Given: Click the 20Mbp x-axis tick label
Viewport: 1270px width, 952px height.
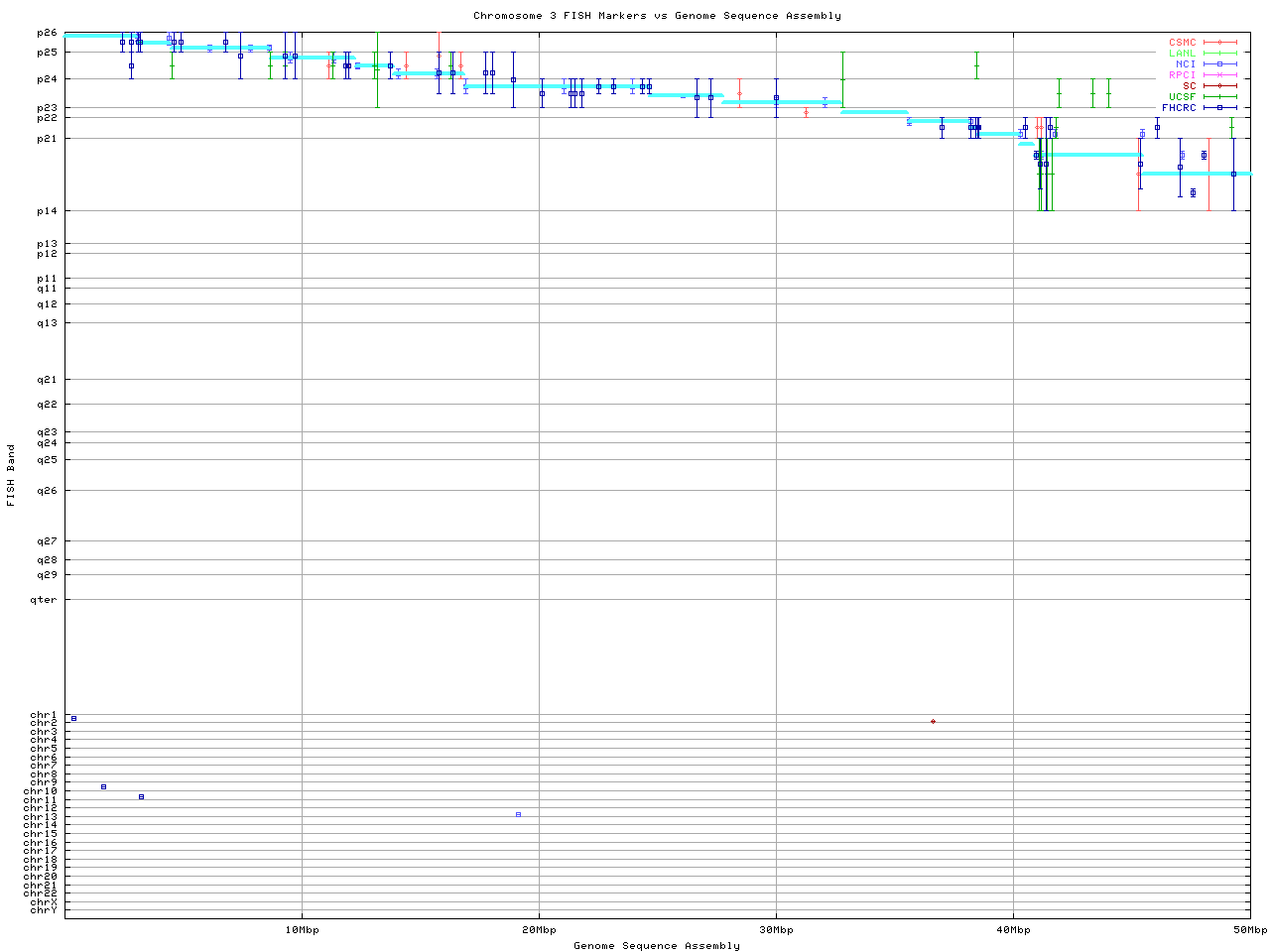Looking at the screenshot, I should (x=539, y=930).
